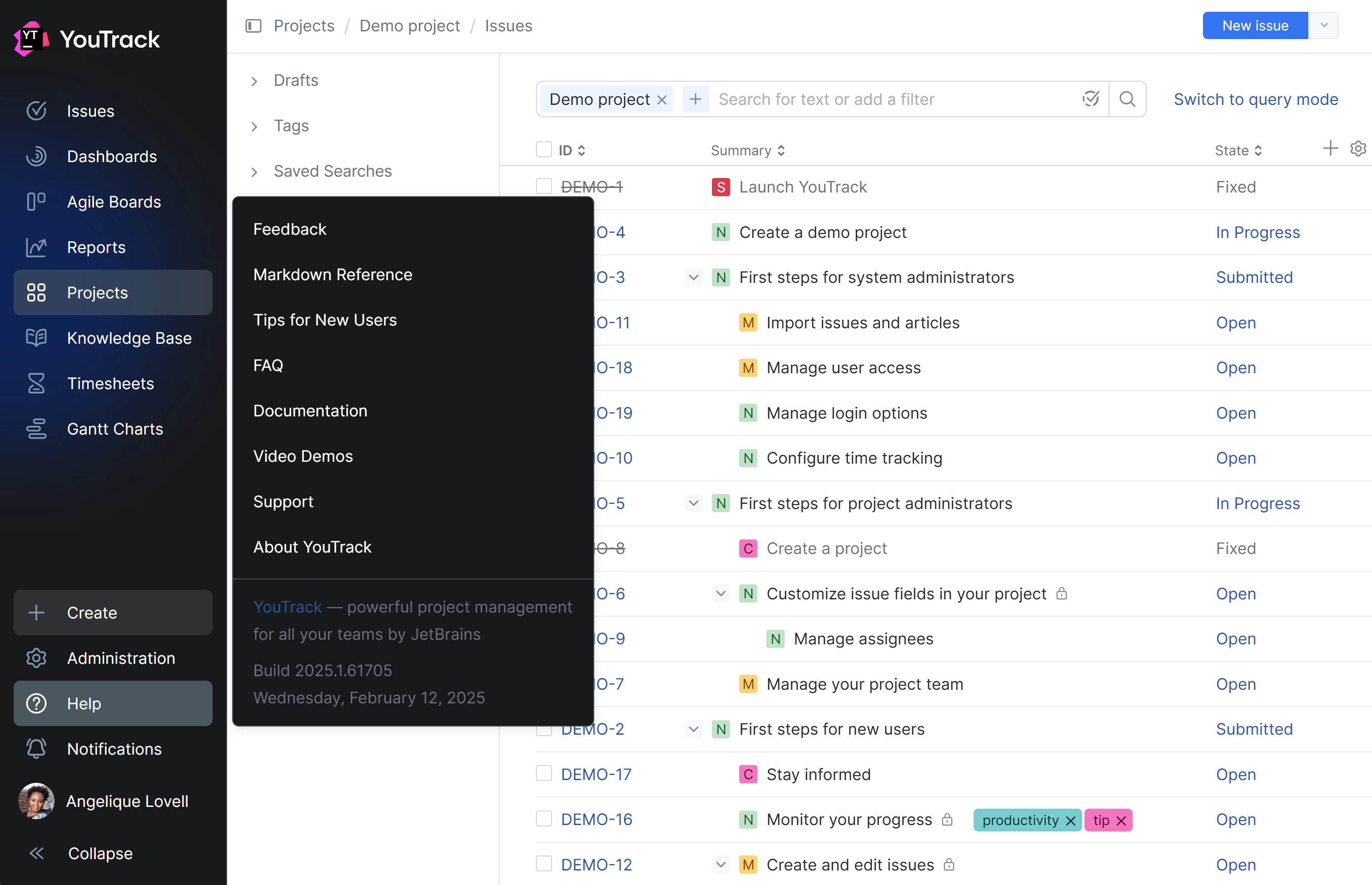Open the New issue dropdown arrow
This screenshot has height=885, width=1372.
pyautogui.click(x=1324, y=26)
